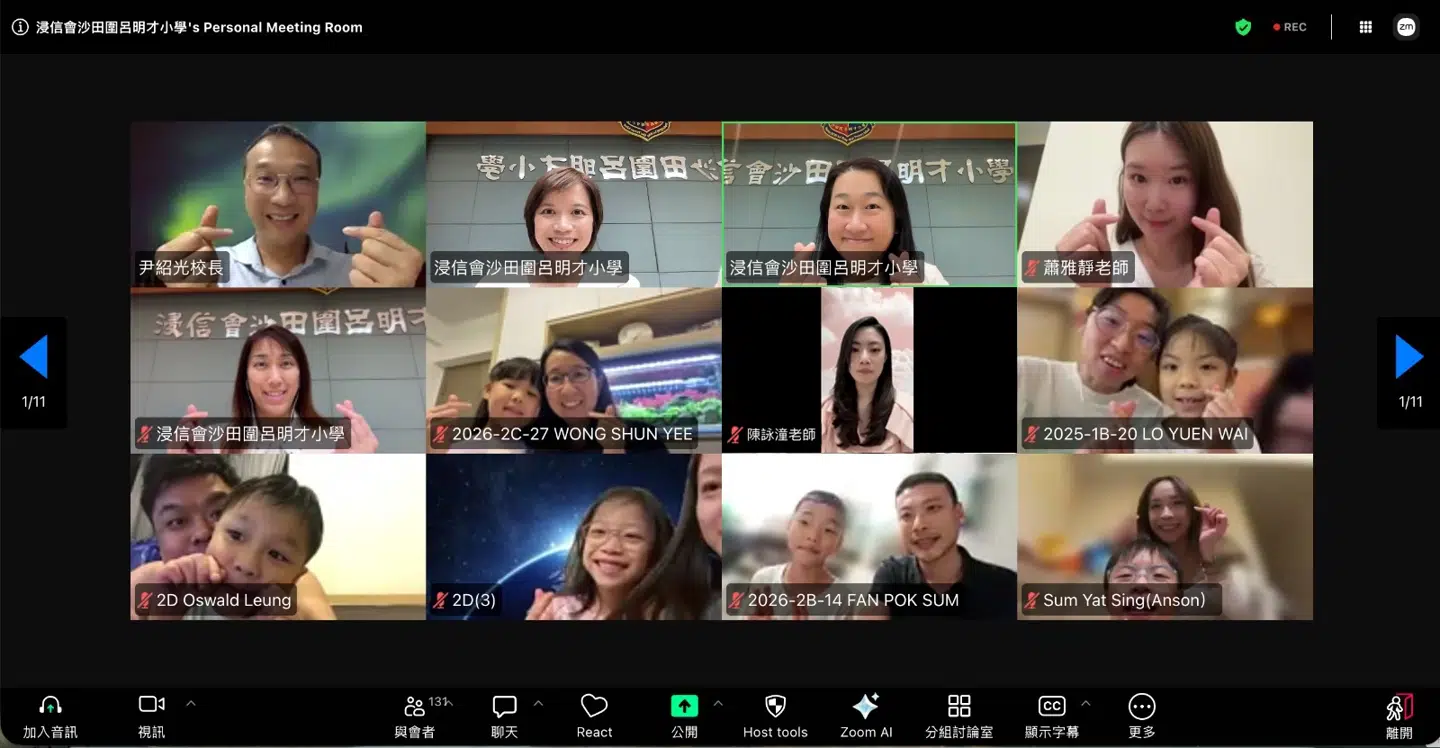The width and height of the screenshot is (1440, 748).
Task: Open the React heart icon
Action: [594, 706]
